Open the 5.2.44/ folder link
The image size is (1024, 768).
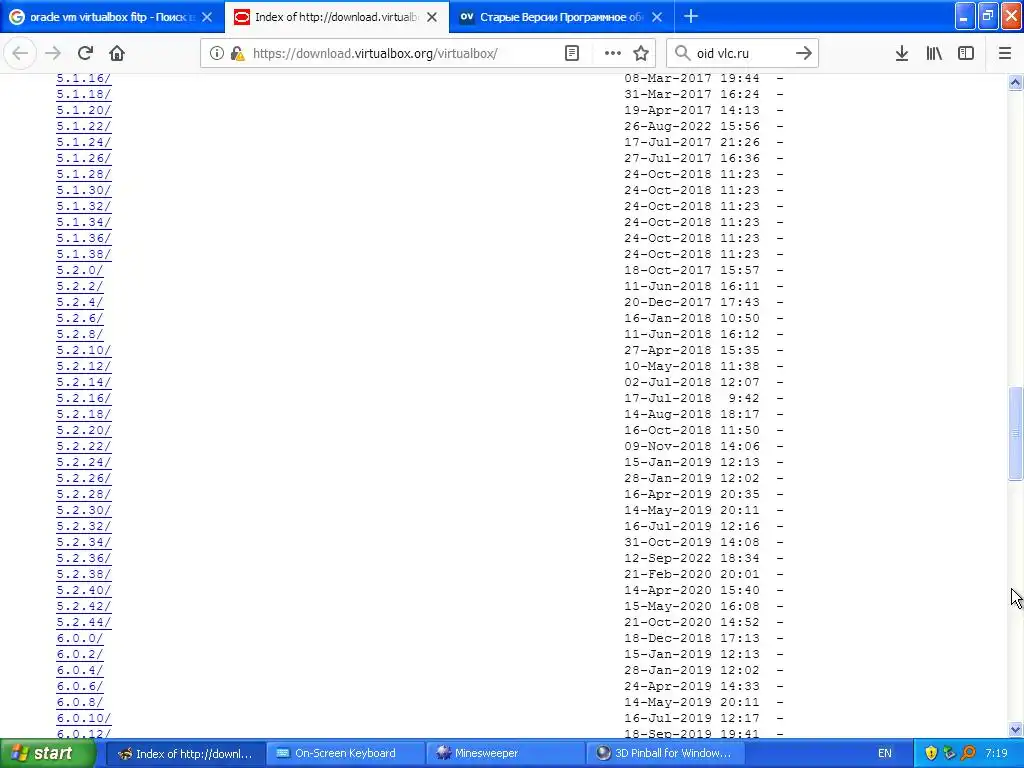84,622
